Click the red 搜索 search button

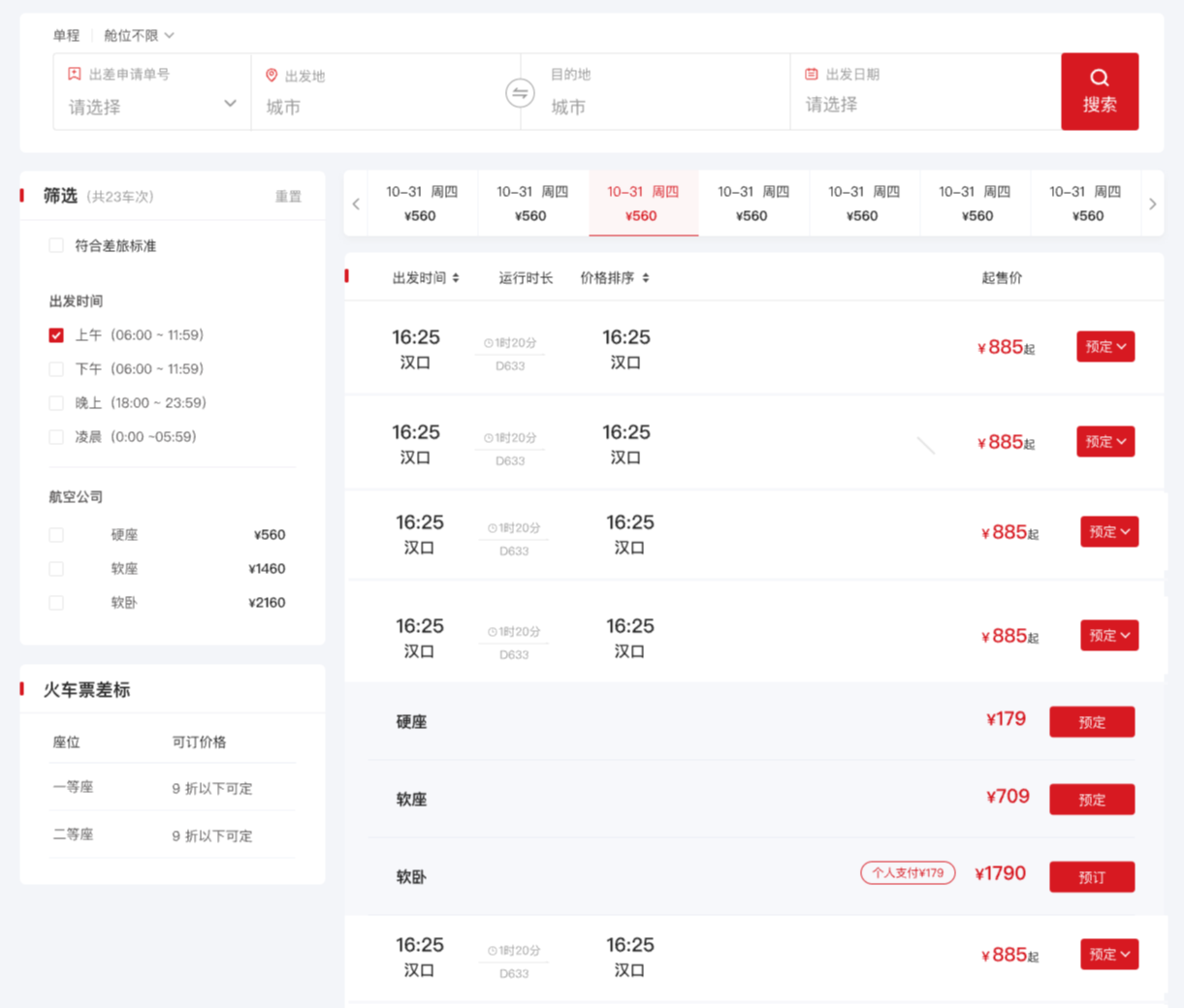click(1099, 91)
